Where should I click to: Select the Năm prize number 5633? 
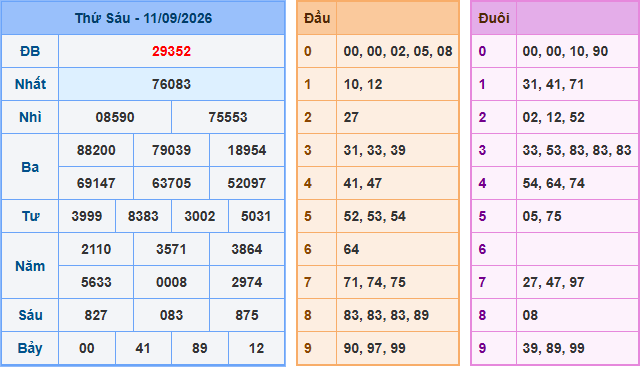(96, 282)
